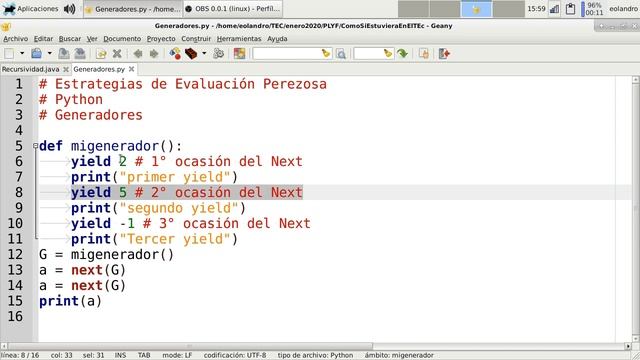Click the Reload file toolbar icon
Image resolution: width=640 pixels, height=360 pixels.
101,53
